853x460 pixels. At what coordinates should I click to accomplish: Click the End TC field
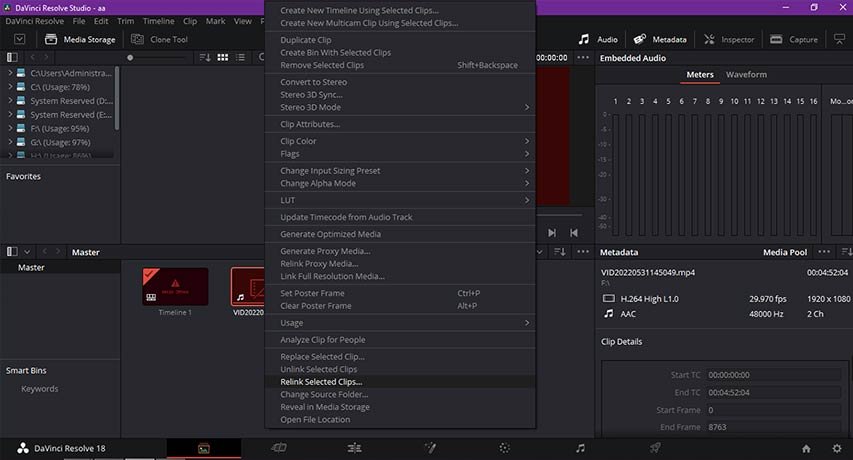774,392
